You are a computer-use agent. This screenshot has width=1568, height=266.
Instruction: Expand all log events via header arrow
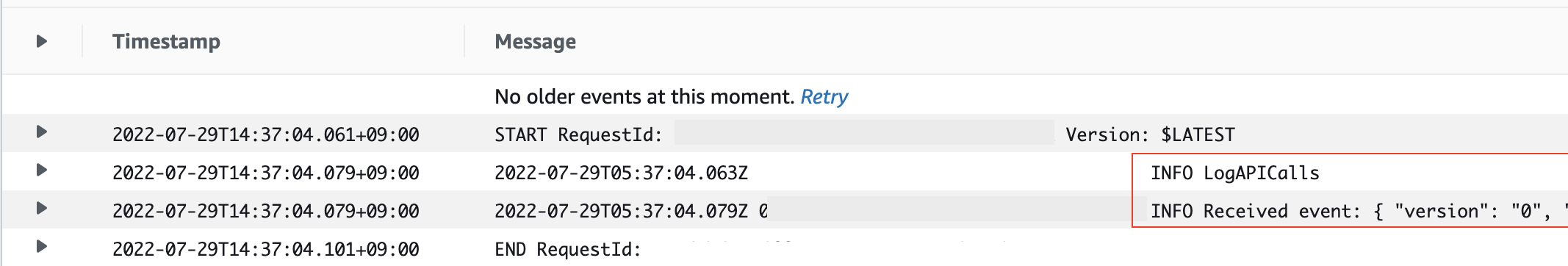click(42, 41)
